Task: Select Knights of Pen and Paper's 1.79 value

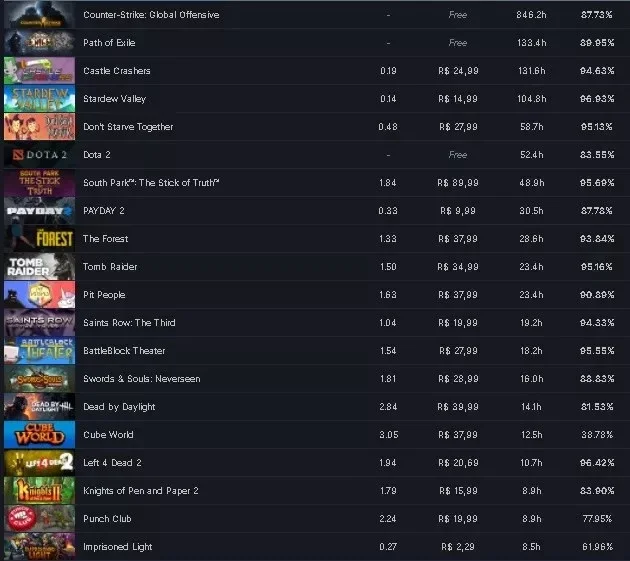Action: [388, 491]
